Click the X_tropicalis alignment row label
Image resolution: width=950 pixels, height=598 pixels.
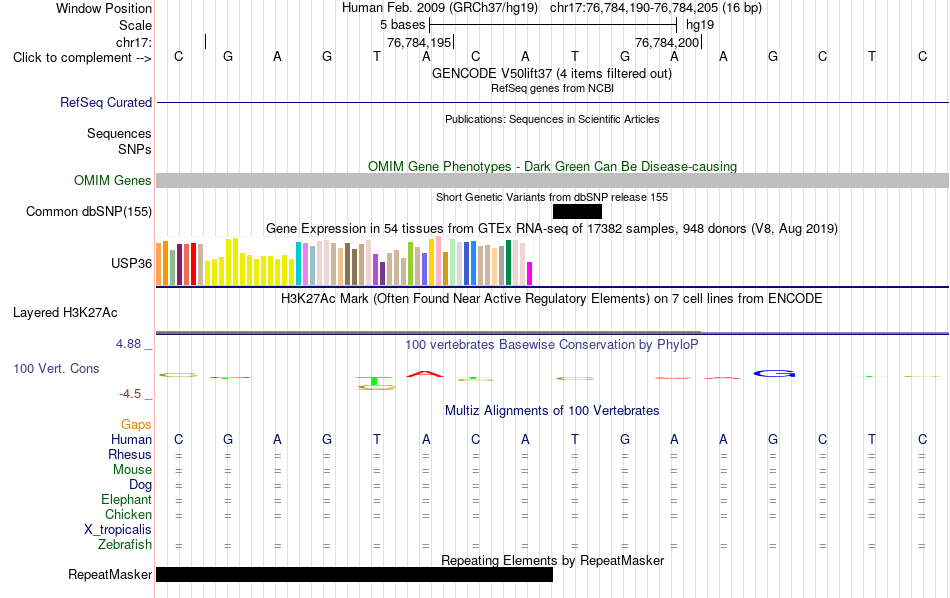click(x=118, y=530)
